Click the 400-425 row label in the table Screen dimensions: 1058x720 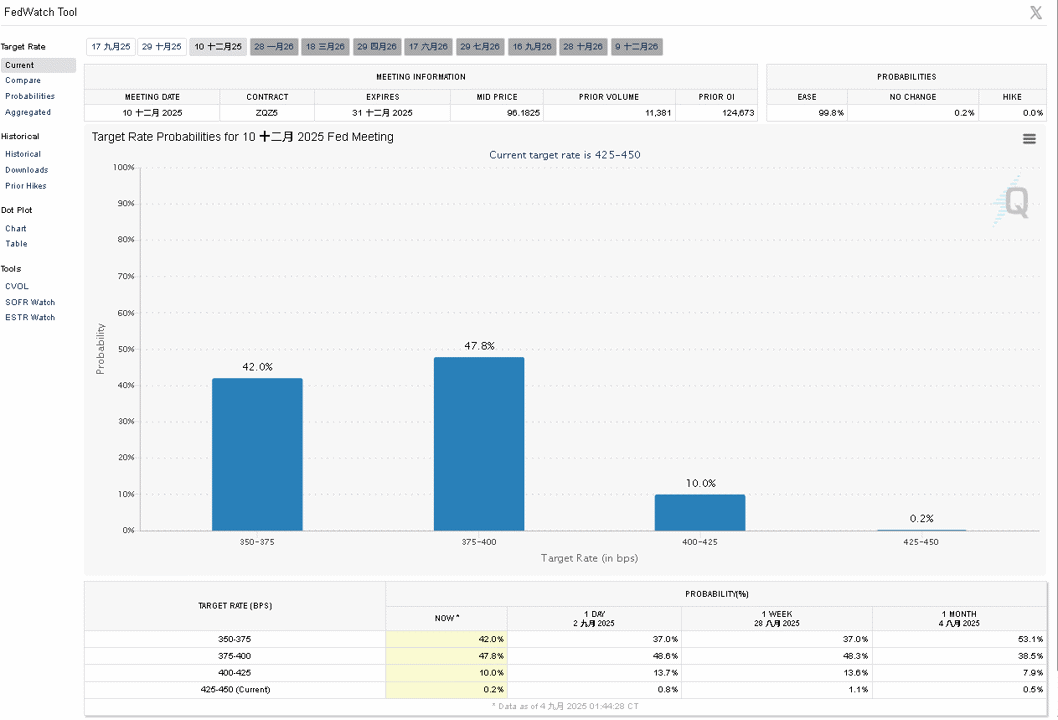[x=234, y=673]
